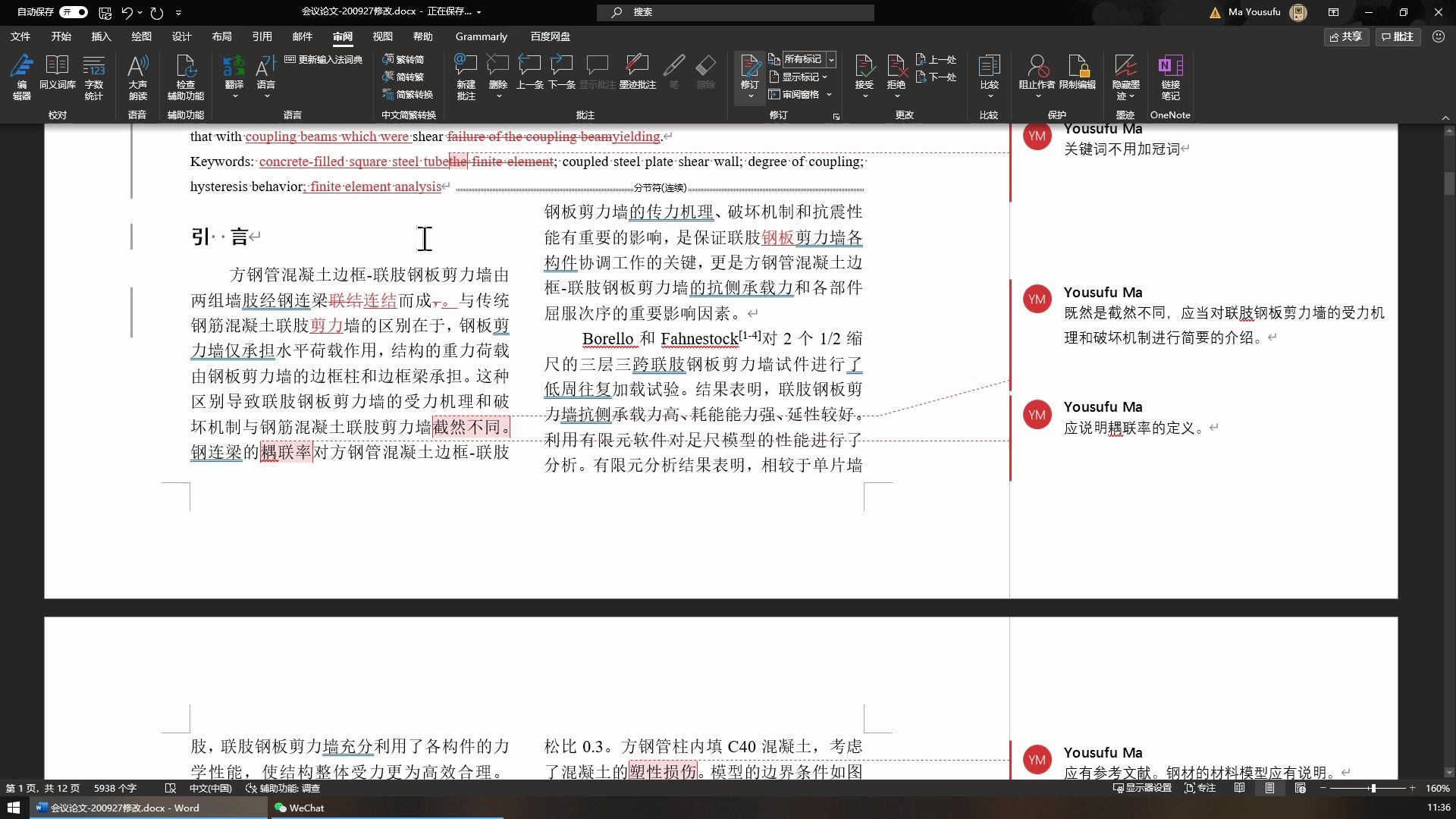
Task: Run Check Accessibility (检查辅助功能)
Action: click(x=186, y=77)
